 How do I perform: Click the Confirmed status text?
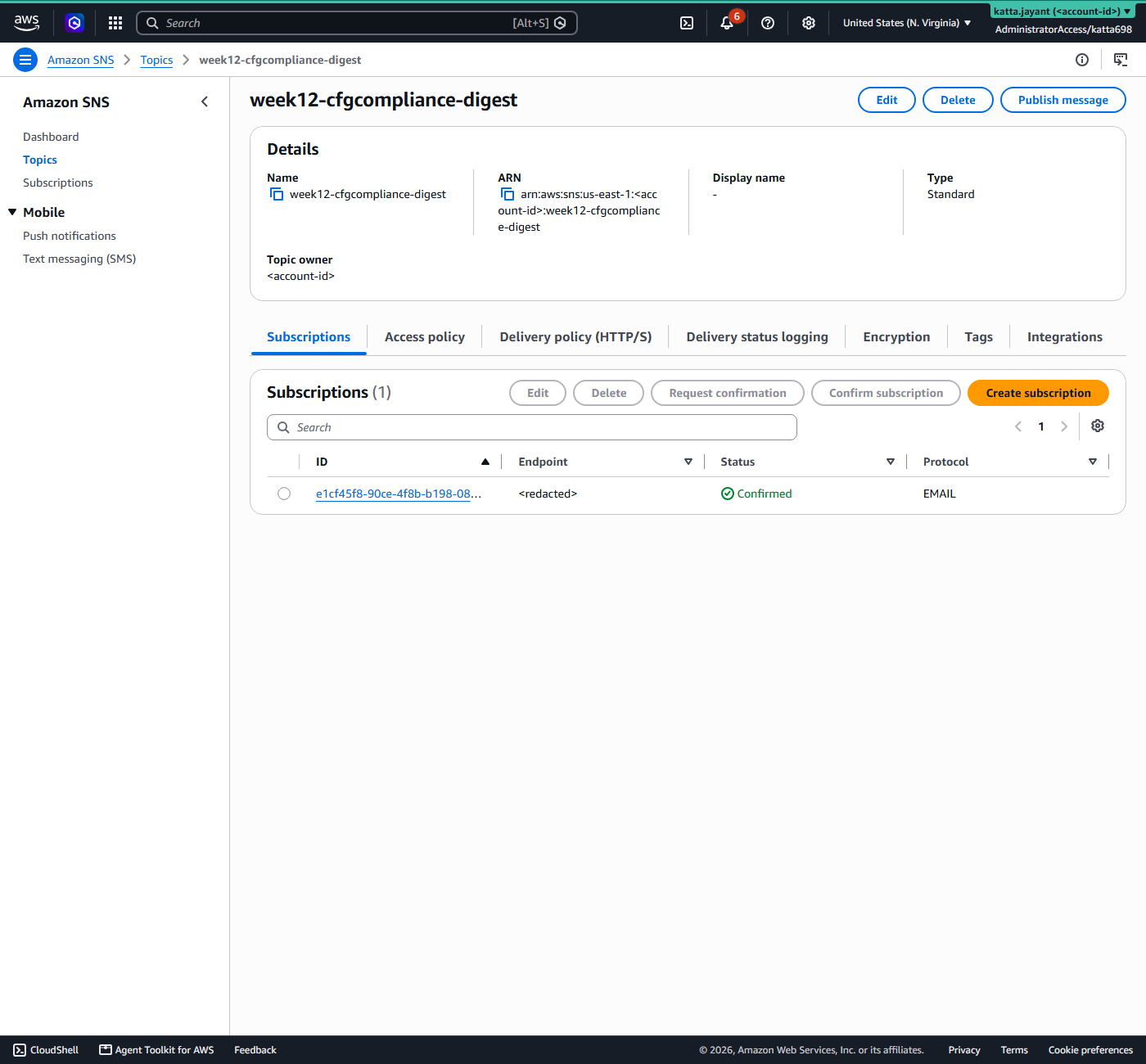(x=765, y=494)
